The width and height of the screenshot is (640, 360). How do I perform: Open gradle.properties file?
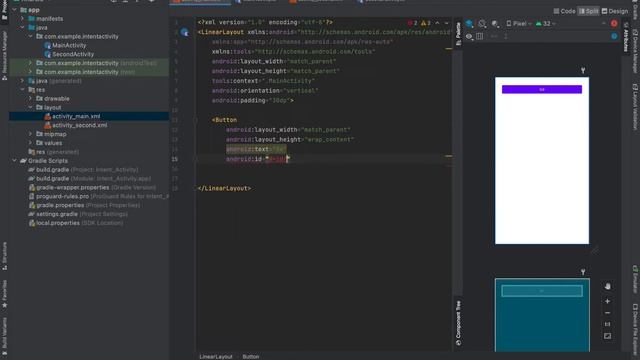click(84, 205)
